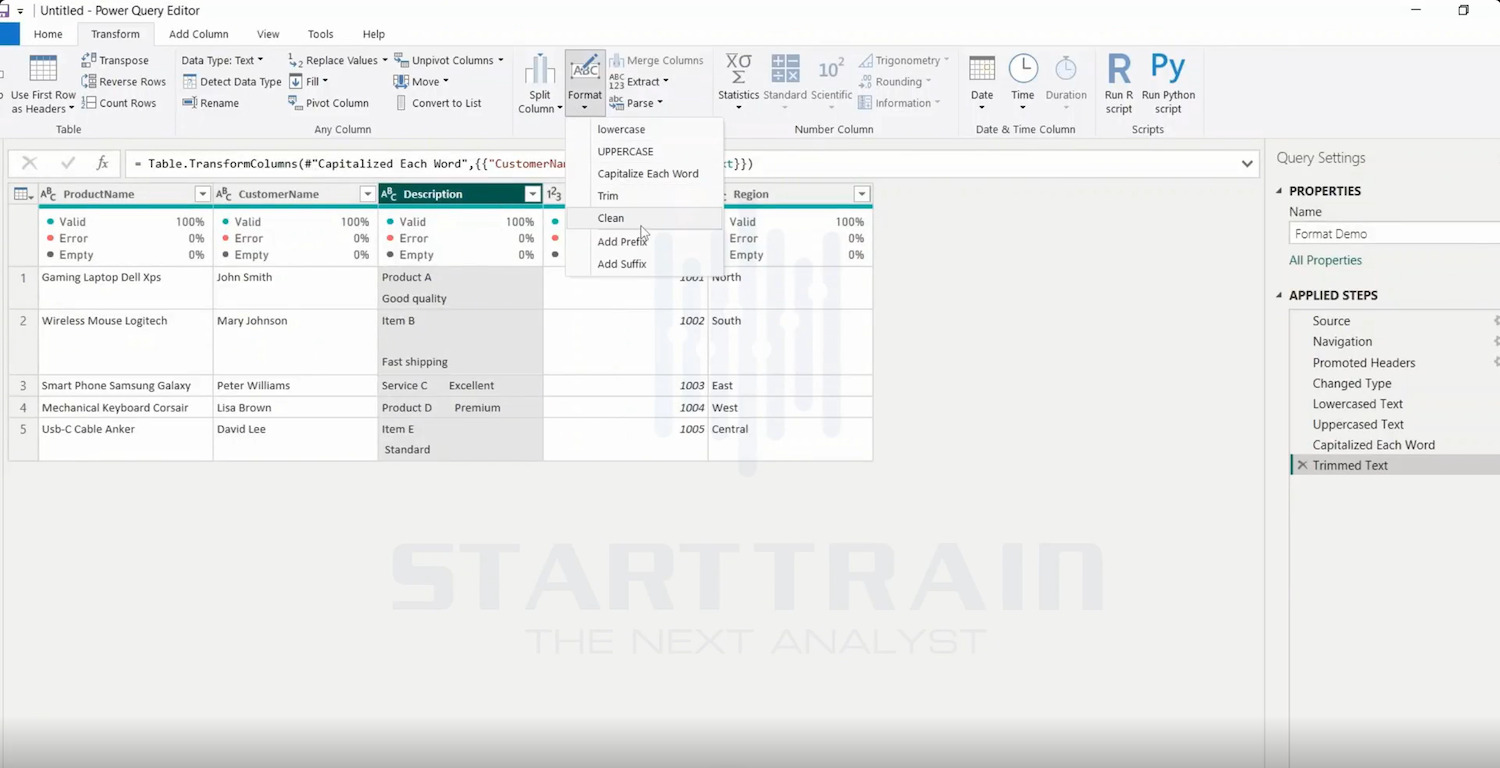The image size is (1500, 768).
Task: Open the Unpivot Columns dropdown
Action: [449, 60]
